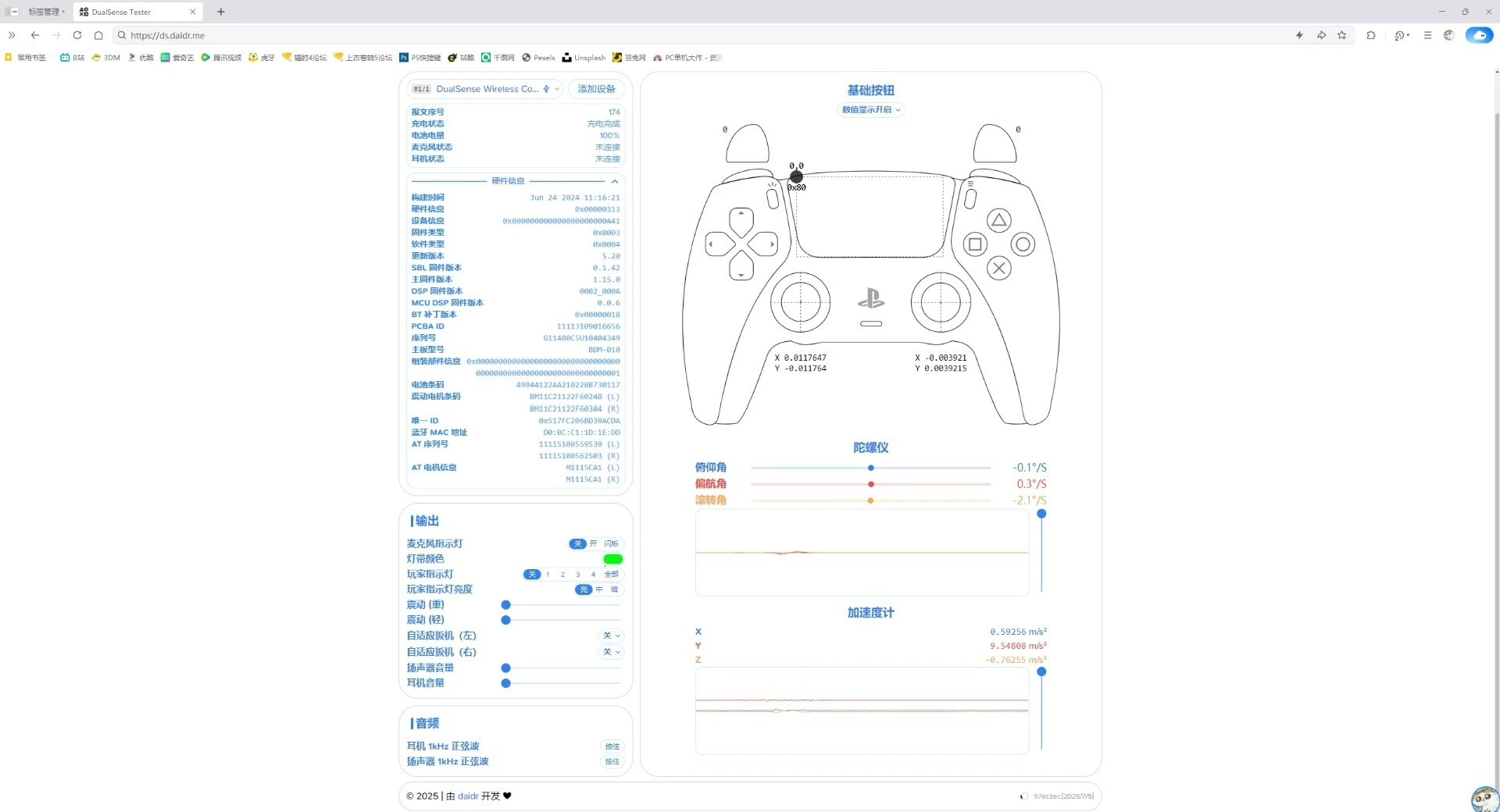Switch to the DualSense Tester tab

(137, 12)
